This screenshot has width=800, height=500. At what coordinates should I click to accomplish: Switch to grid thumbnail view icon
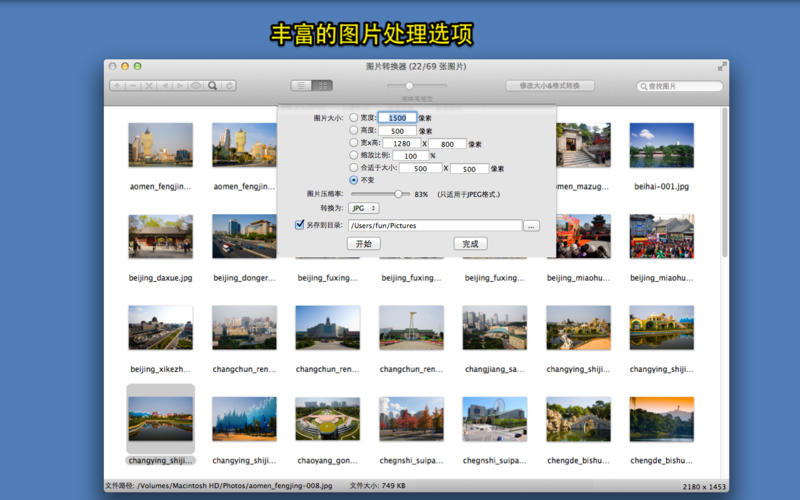pyautogui.click(x=323, y=86)
